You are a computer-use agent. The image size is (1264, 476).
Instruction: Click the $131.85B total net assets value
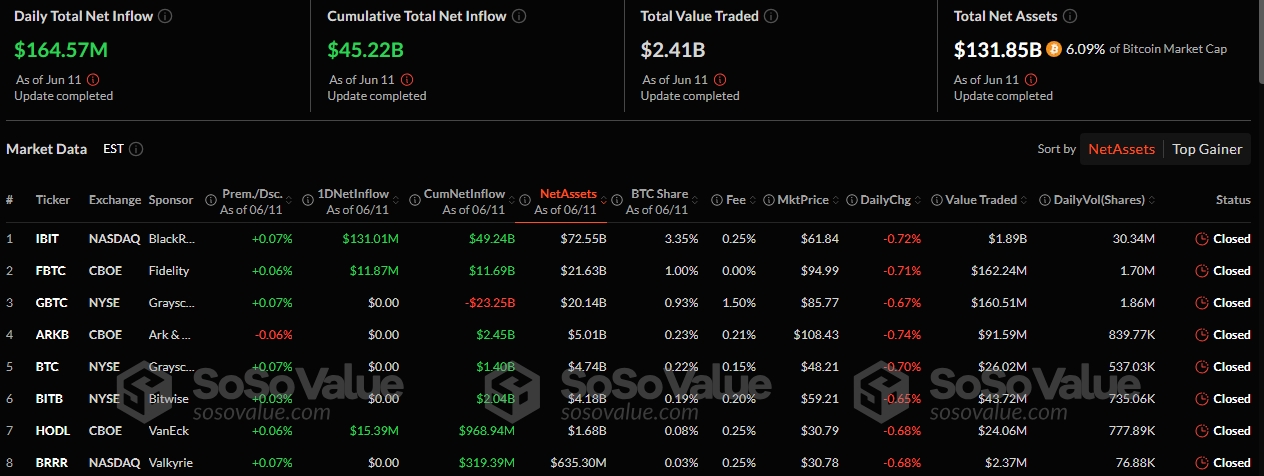998,49
